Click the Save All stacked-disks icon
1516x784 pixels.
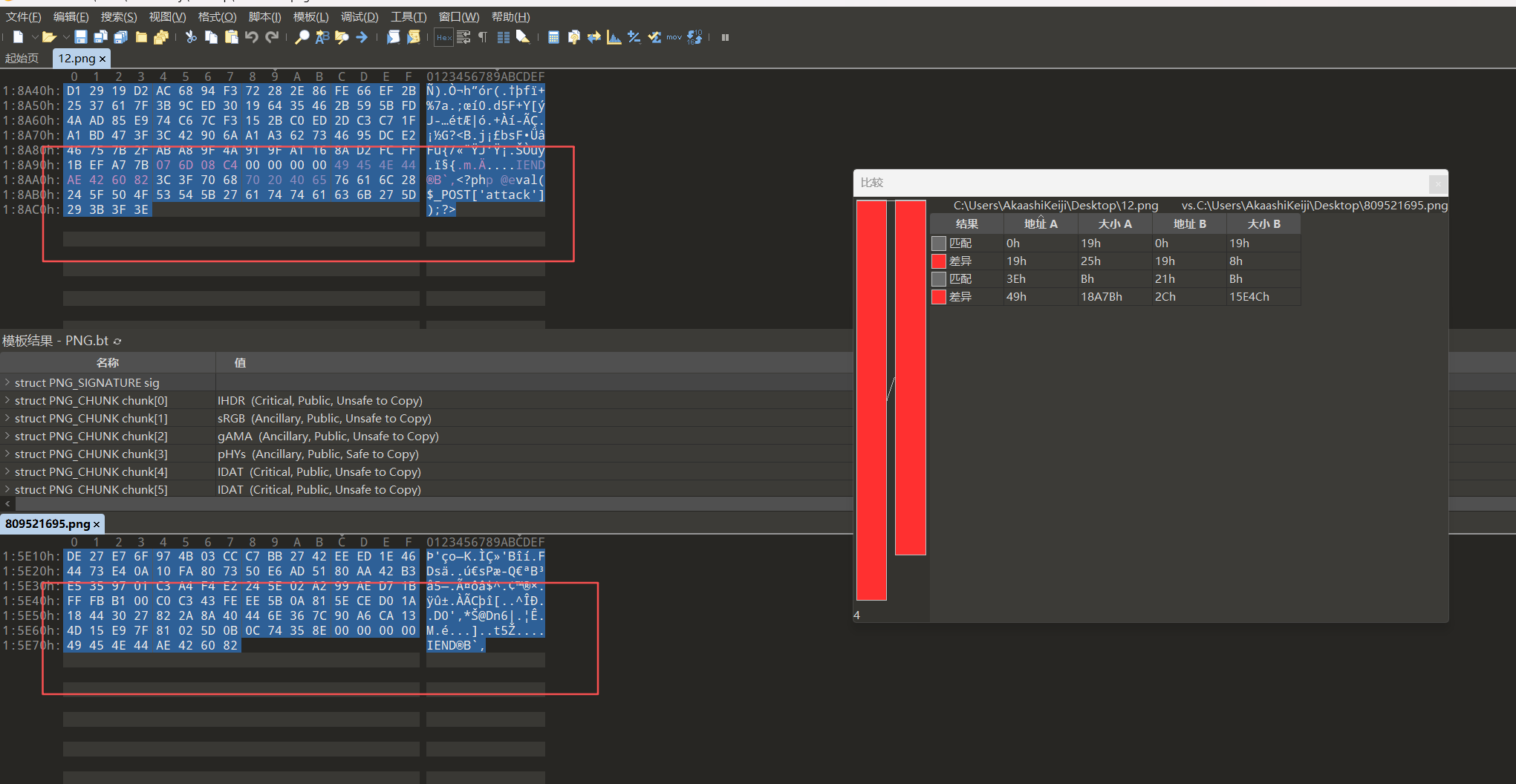[x=120, y=37]
